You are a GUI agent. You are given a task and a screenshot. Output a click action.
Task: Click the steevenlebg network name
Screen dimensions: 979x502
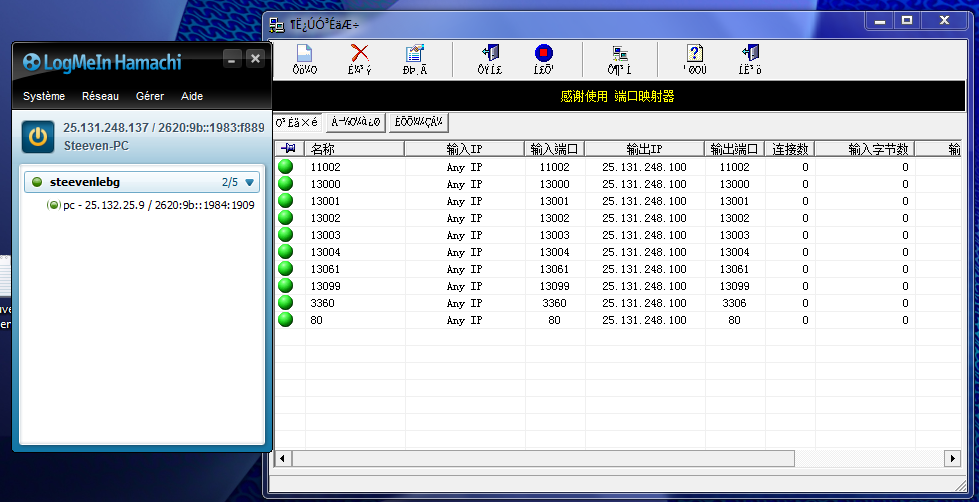(x=85, y=182)
